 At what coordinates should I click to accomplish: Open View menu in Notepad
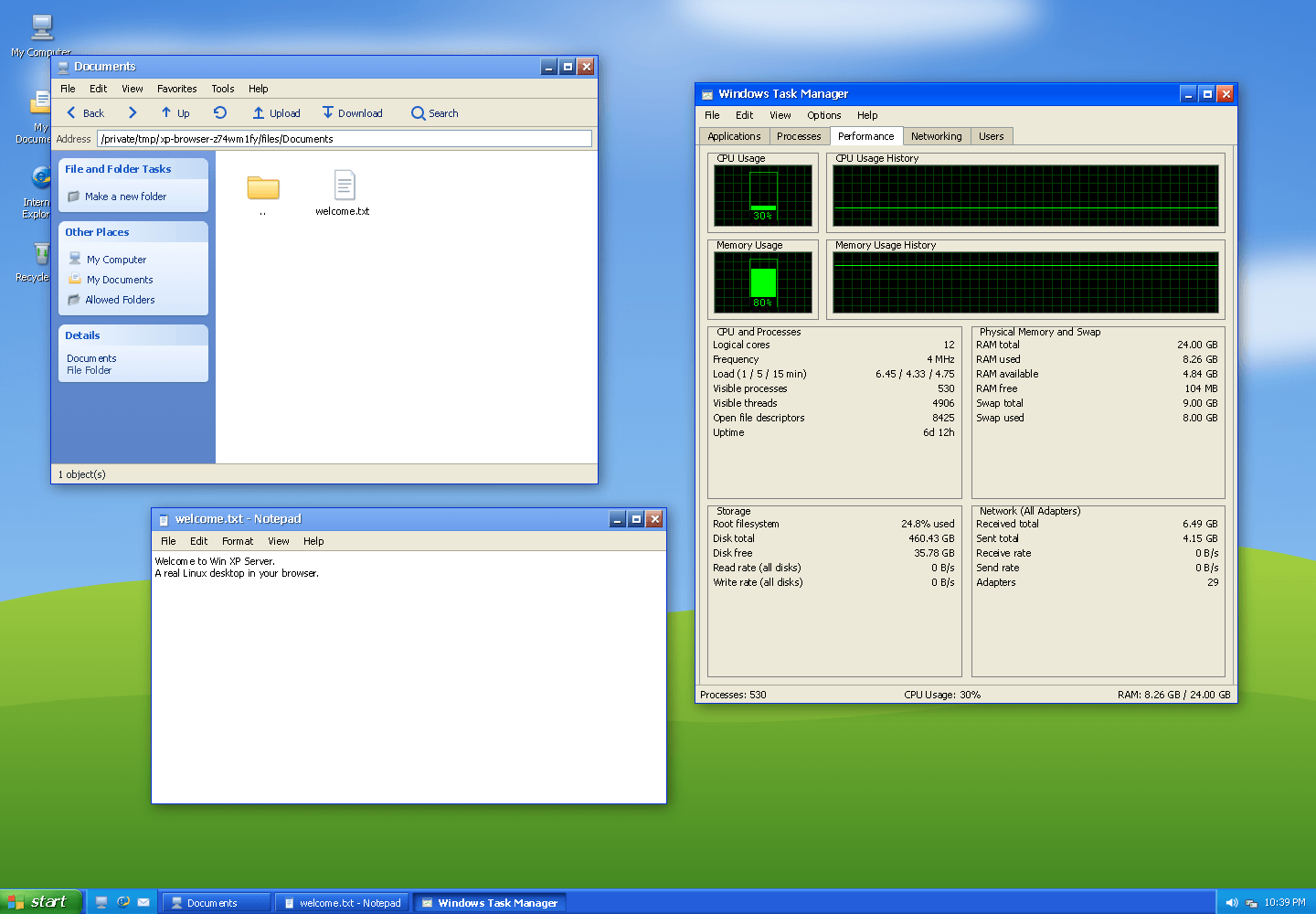(x=279, y=541)
